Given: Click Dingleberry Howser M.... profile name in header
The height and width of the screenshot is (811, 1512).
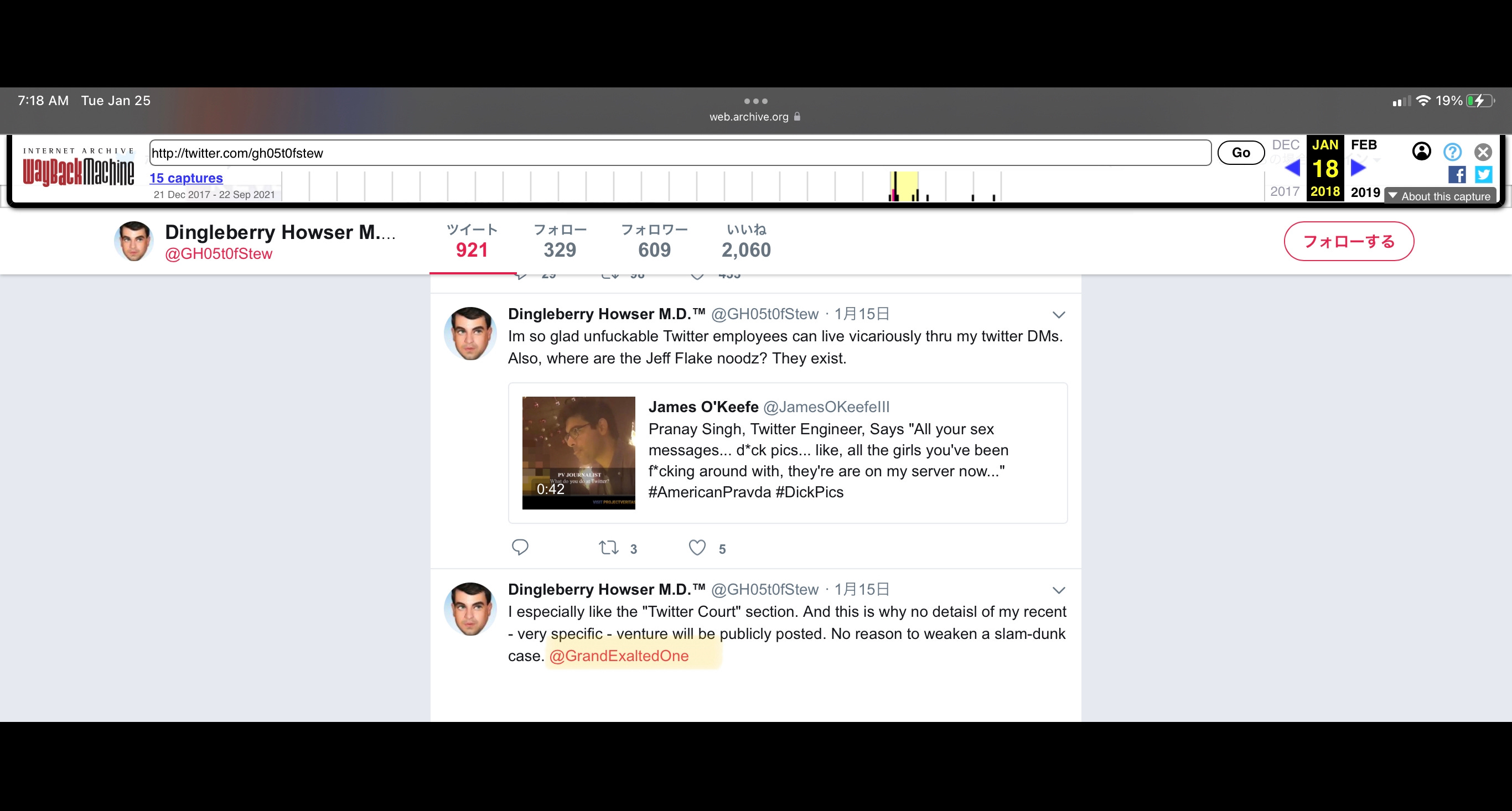Looking at the screenshot, I should (280, 232).
